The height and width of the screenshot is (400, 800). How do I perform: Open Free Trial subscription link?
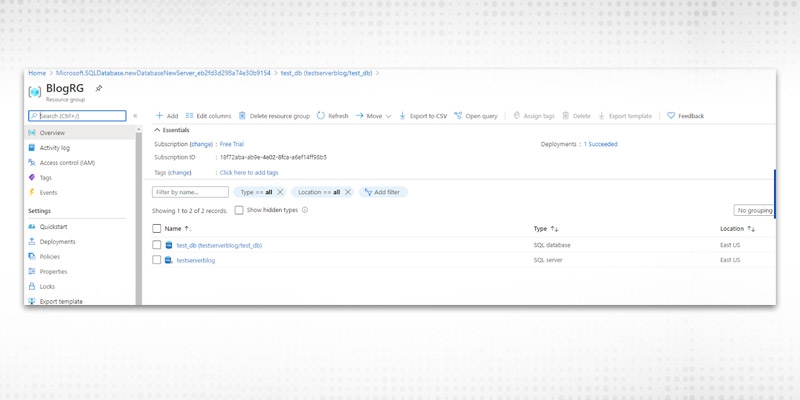point(232,144)
